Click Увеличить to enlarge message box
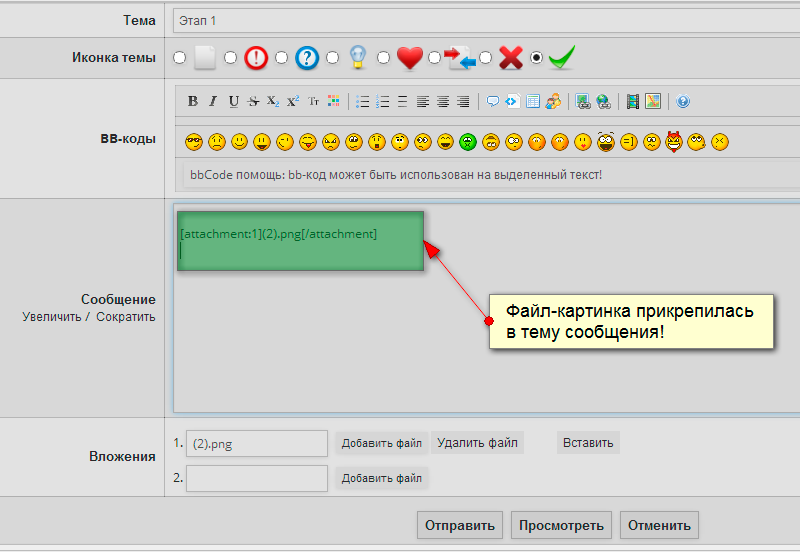This screenshot has width=800, height=552. [x=52, y=317]
